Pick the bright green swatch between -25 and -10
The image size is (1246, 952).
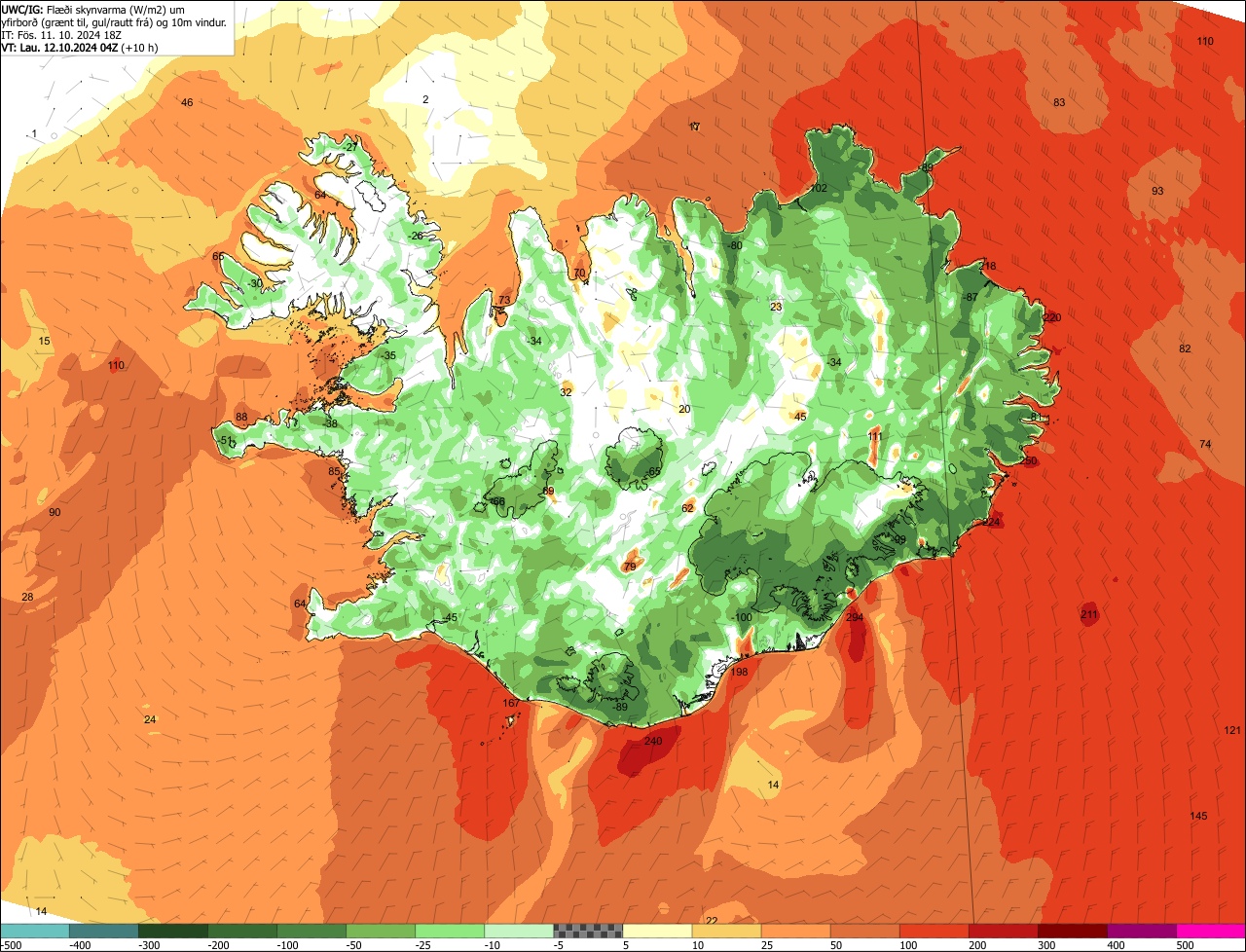click(x=450, y=931)
